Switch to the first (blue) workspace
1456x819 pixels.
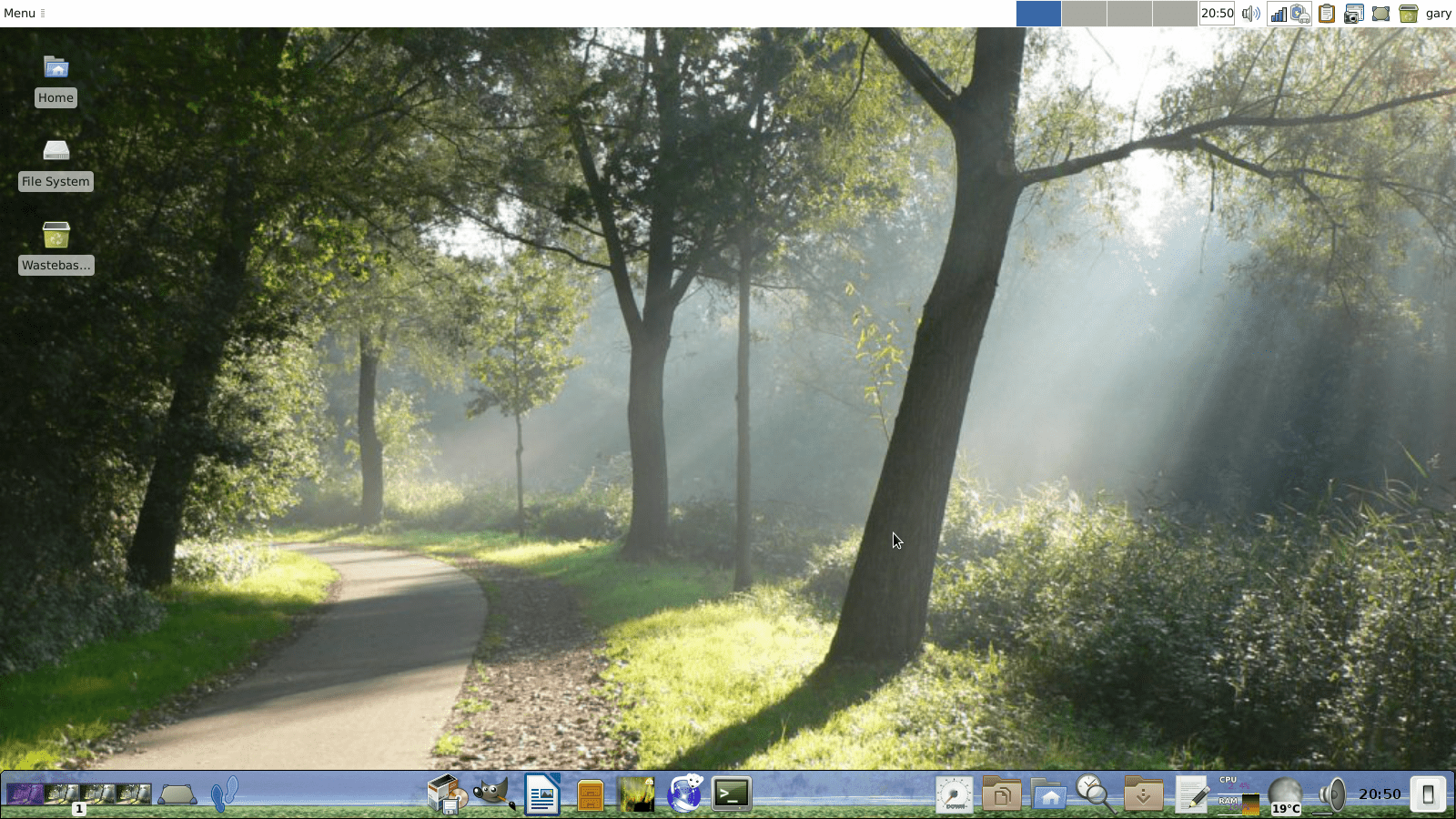click(1038, 14)
